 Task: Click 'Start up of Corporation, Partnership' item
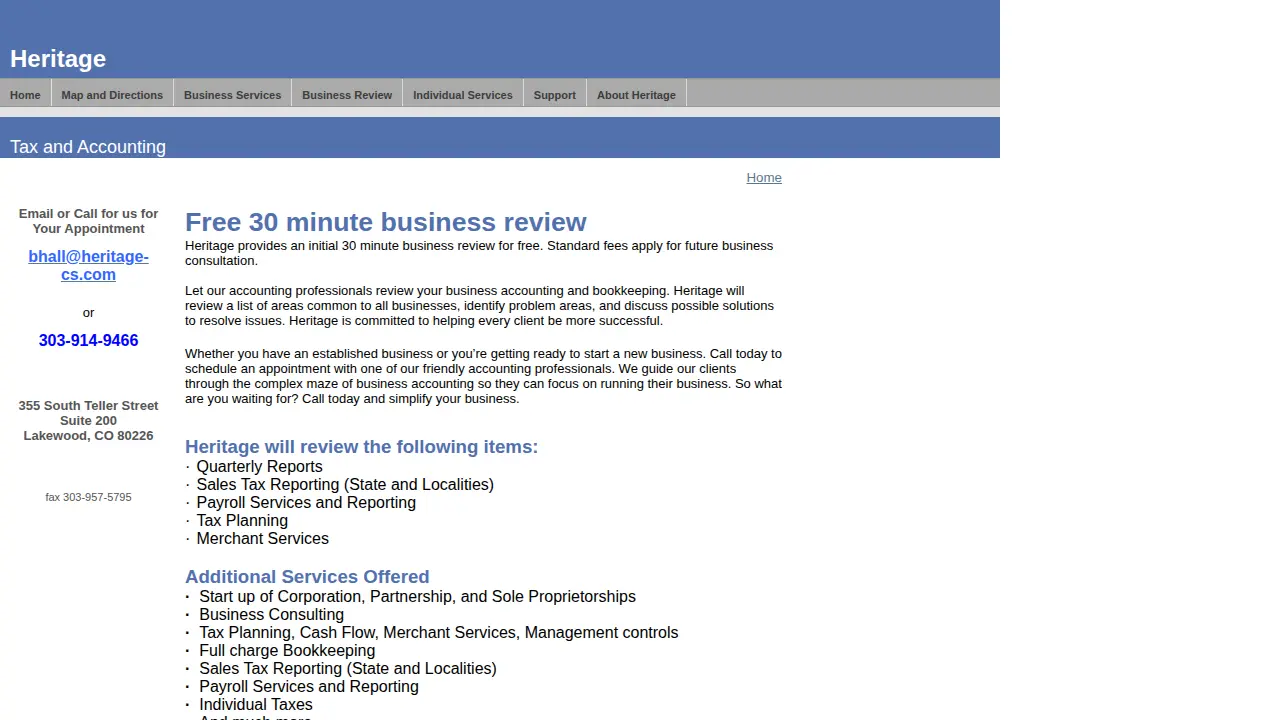click(x=417, y=597)
